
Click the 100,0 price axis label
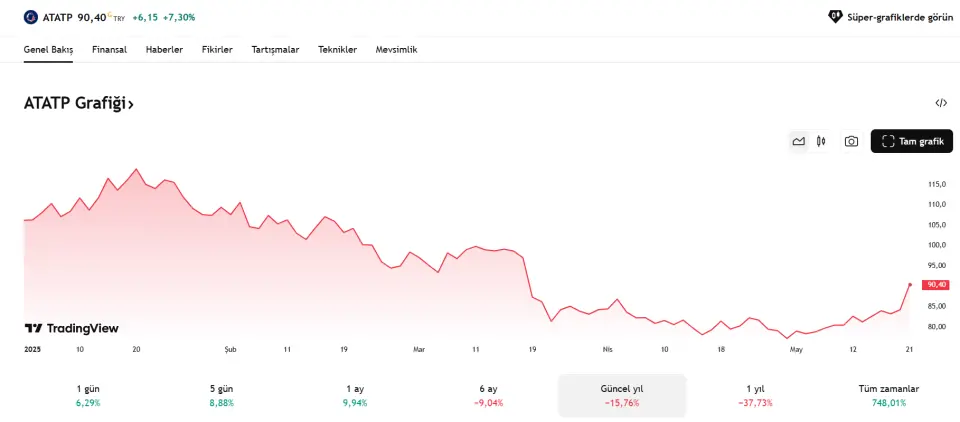[937, 245]
